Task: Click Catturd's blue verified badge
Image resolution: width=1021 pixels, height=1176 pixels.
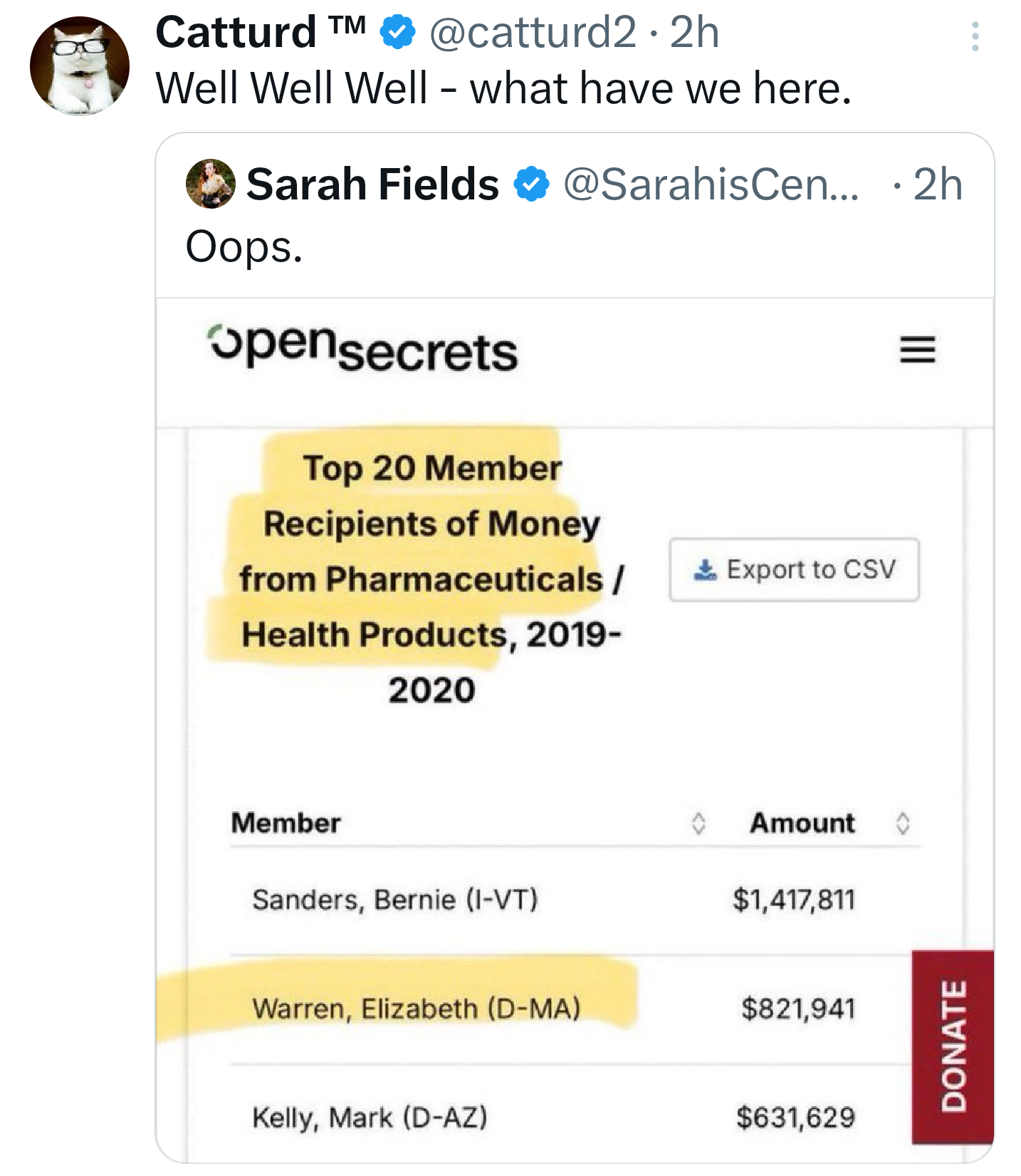Action: [x=397, y=33]
